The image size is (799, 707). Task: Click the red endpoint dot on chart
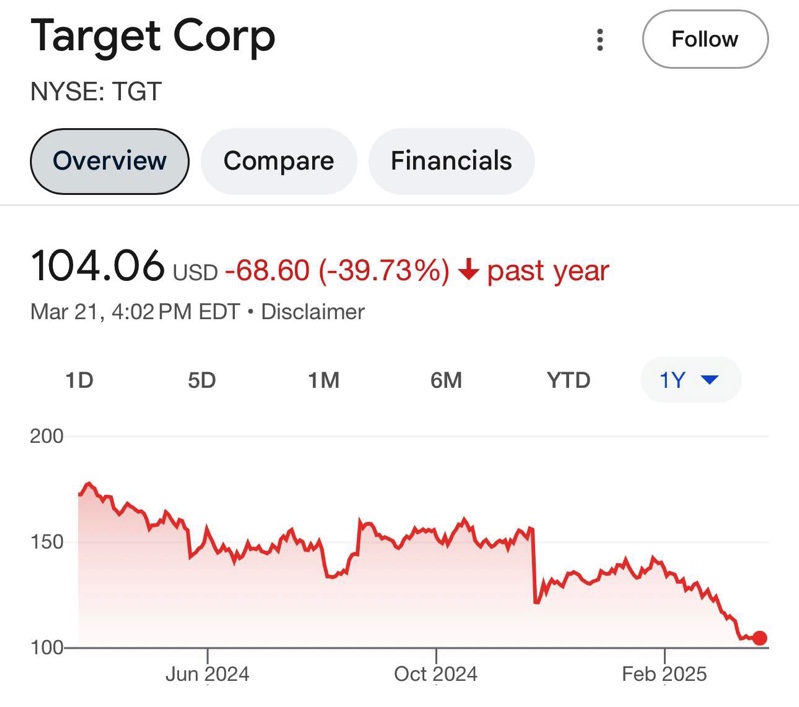[760, 638]
